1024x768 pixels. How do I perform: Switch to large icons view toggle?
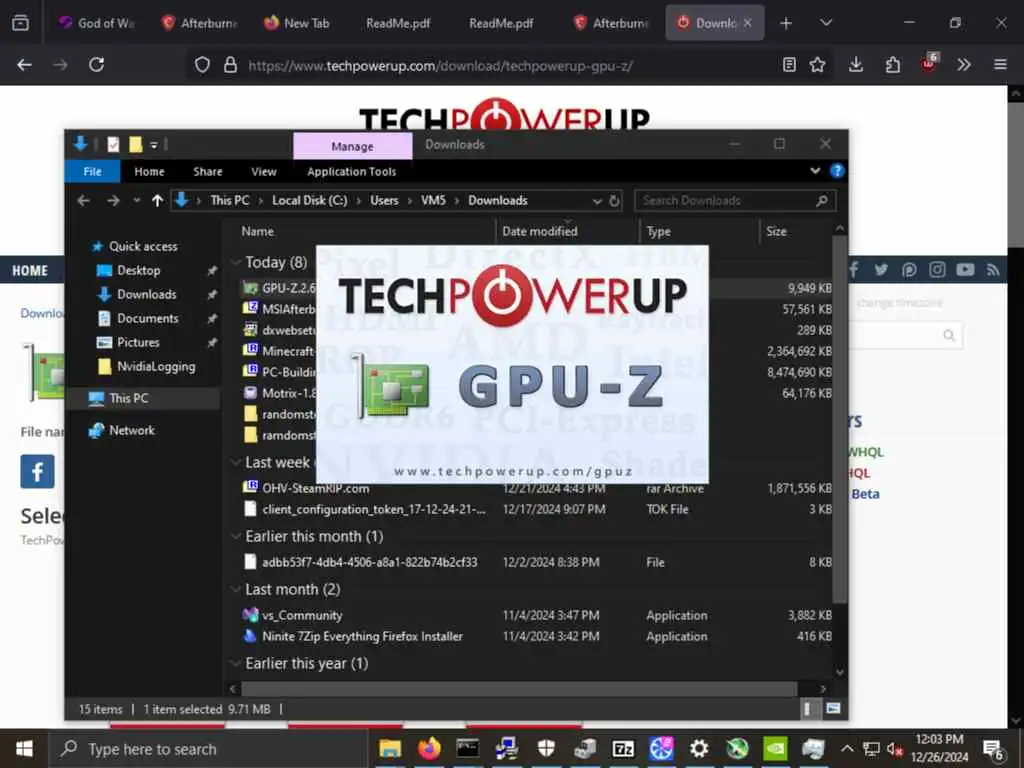click(833, 709)
